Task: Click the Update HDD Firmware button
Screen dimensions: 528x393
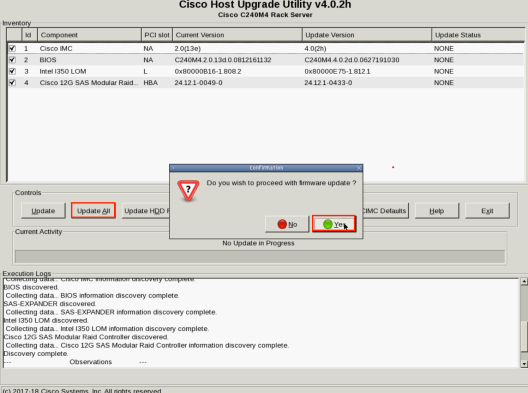Action: point(146,211)
